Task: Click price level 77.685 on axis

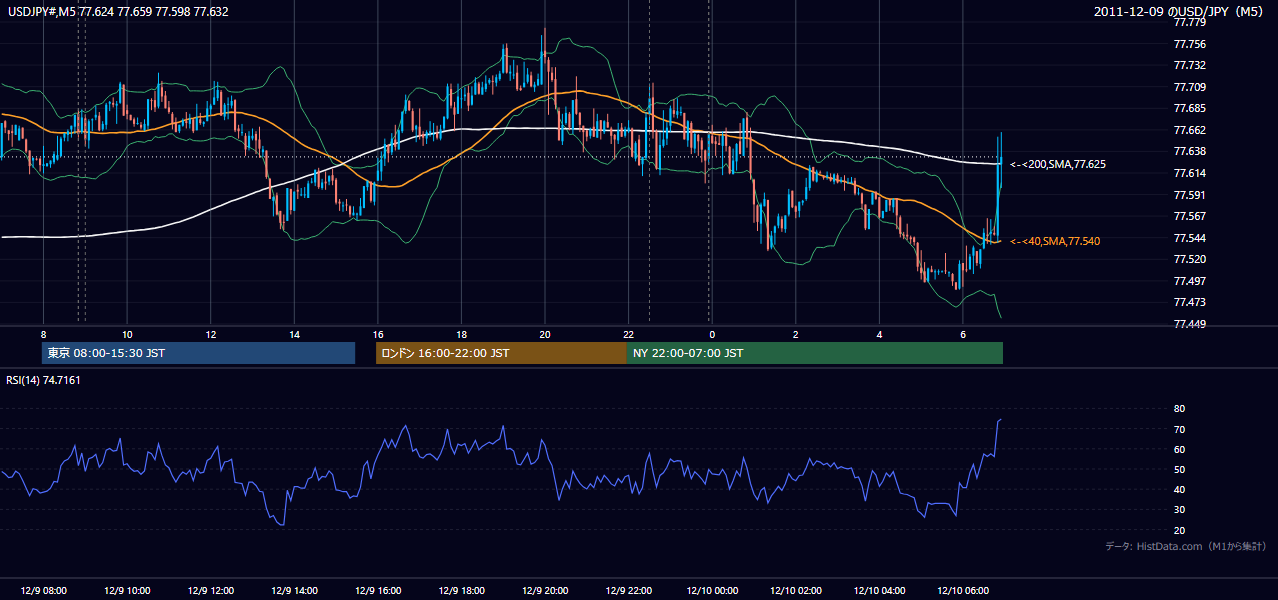Action: [x=1188, y=108]
